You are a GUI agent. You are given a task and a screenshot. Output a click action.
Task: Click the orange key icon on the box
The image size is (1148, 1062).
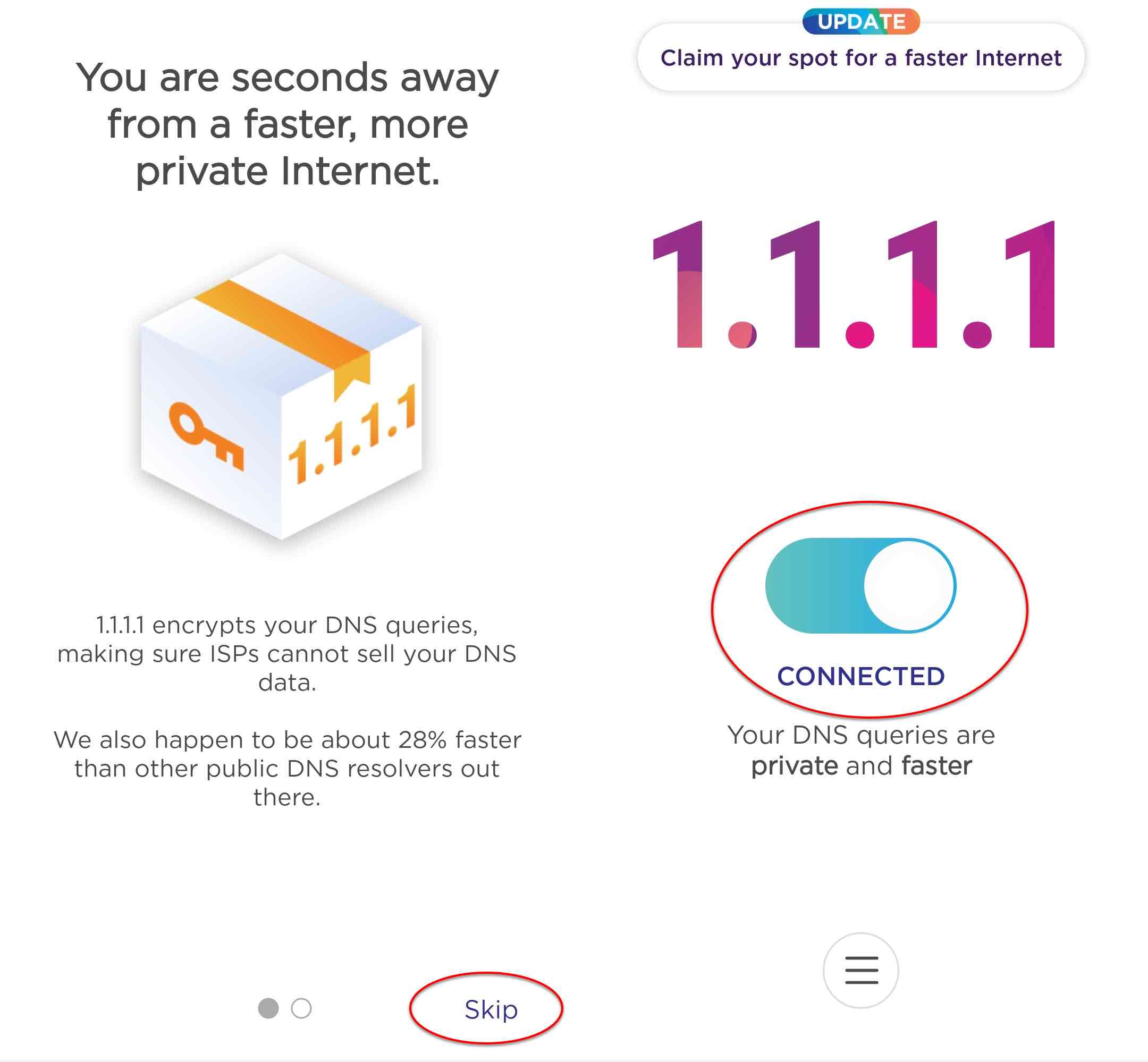click(205, 435)
